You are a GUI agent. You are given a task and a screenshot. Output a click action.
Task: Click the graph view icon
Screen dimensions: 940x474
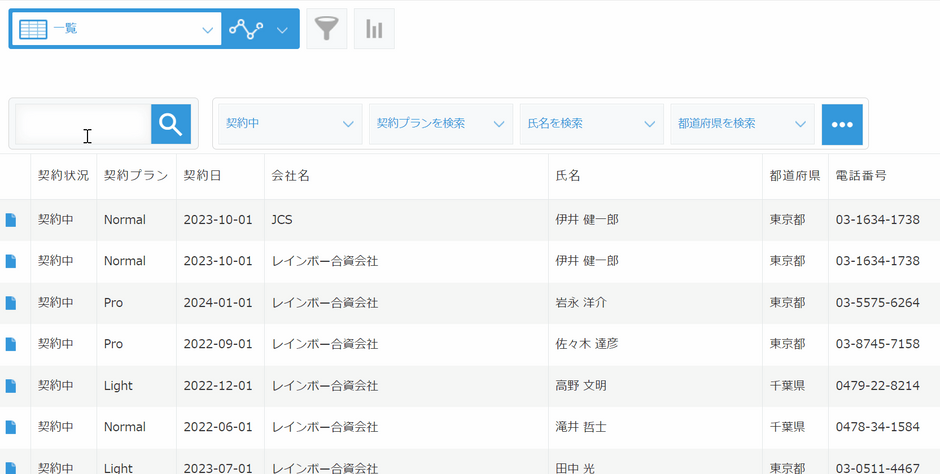point(246,29)
